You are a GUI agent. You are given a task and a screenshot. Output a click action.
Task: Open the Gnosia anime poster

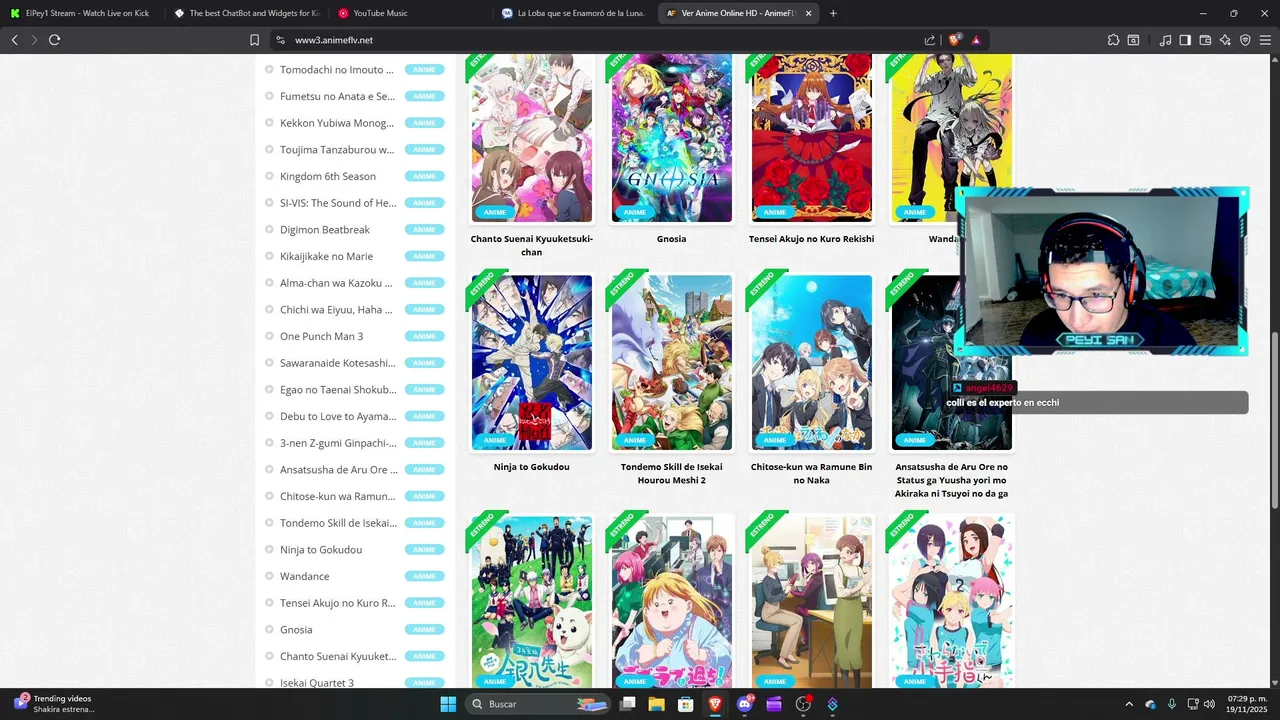click(672, 138)
